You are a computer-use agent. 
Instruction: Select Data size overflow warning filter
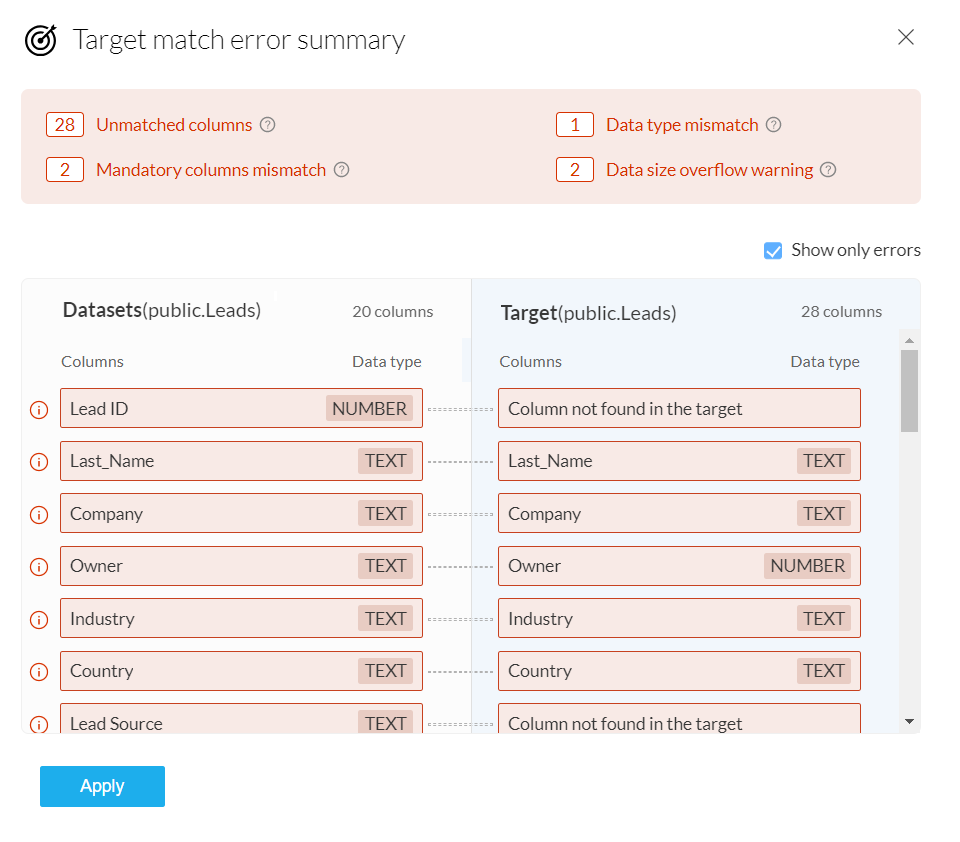pos(709,170)
